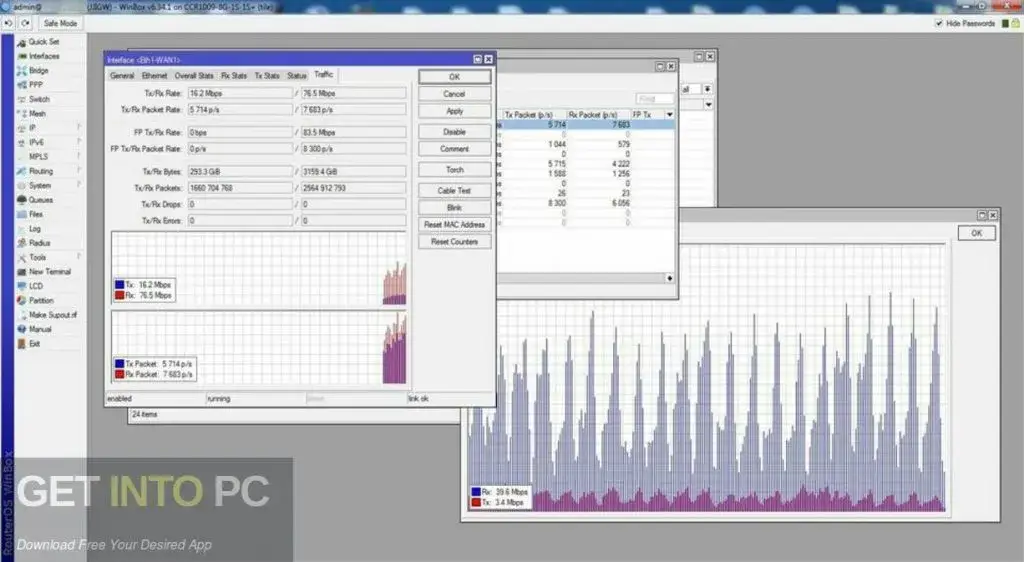Open the Quick Set menu item
Viewport: 1024px width, 562px height.
point(43,42)
